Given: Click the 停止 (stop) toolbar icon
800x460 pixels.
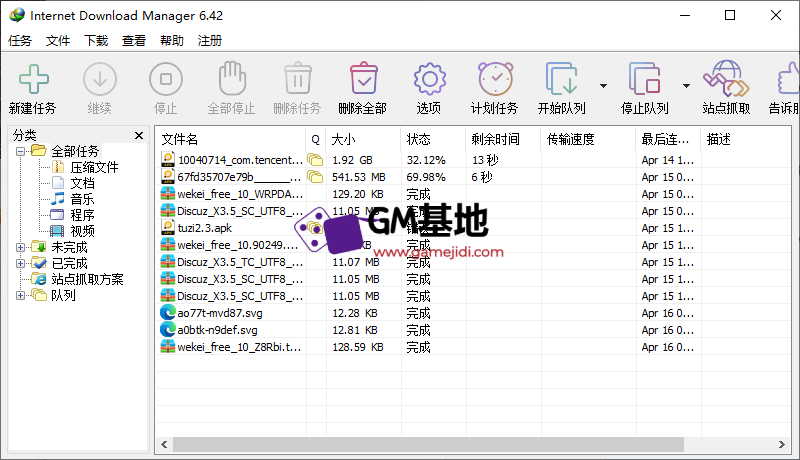Looking at the screenshot, I should click(166, 79).
